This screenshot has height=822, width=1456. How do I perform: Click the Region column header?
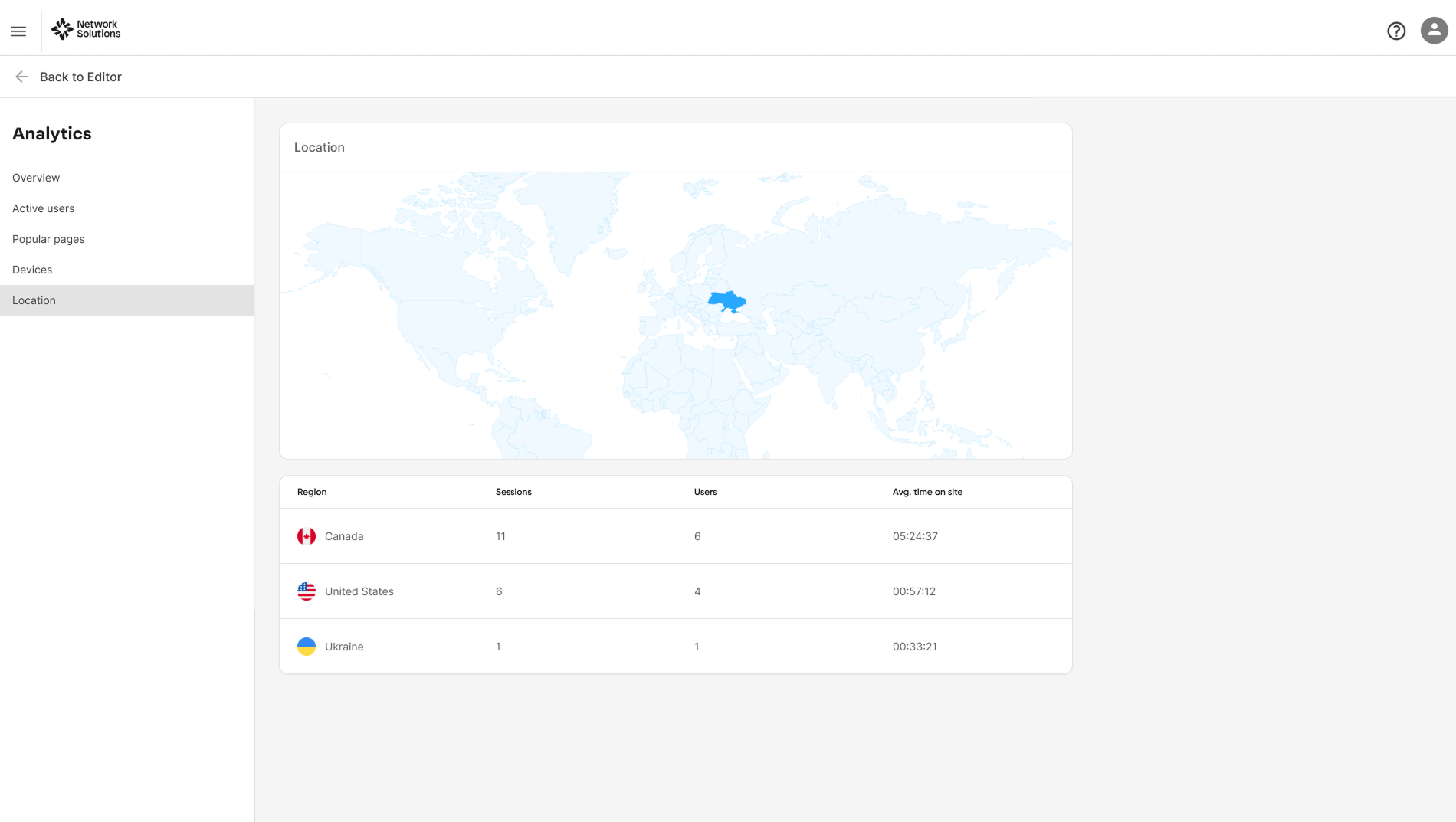[312, 492]
